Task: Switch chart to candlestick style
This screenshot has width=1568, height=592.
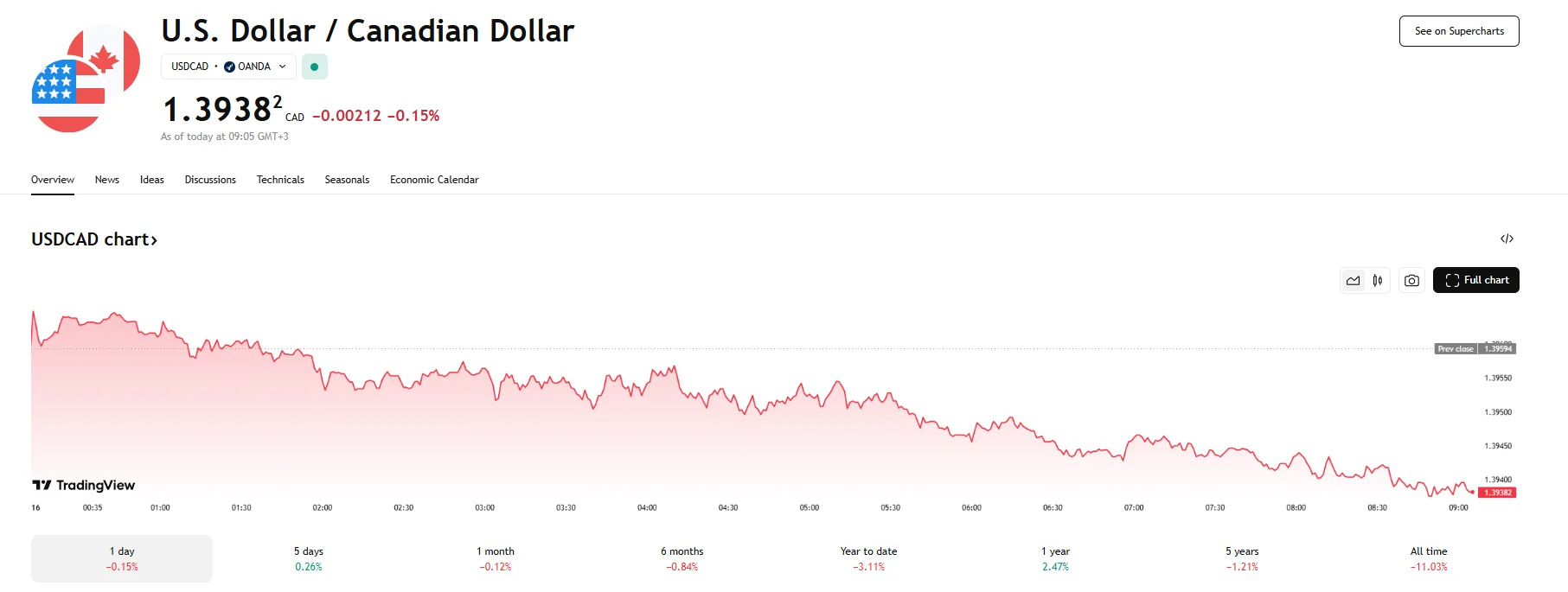Action: (x=1378, y=281)
